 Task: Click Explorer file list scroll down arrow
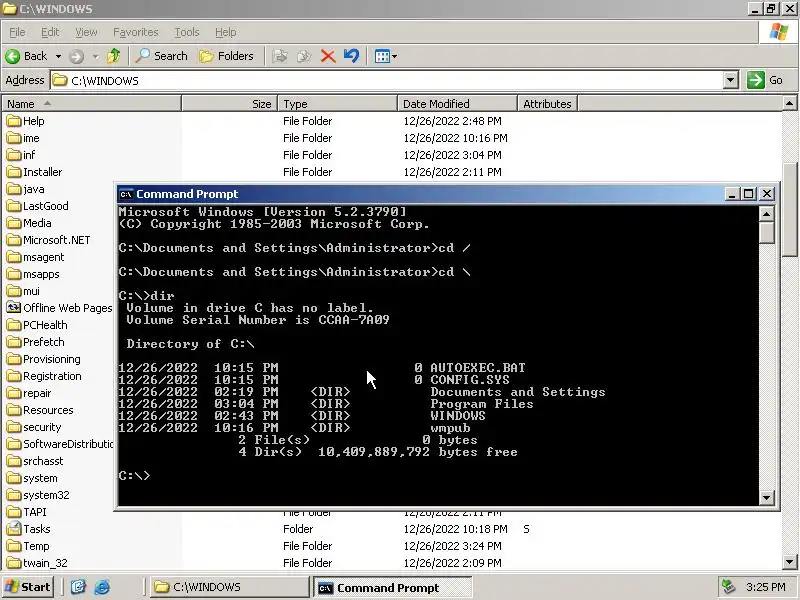click(790, 562)
